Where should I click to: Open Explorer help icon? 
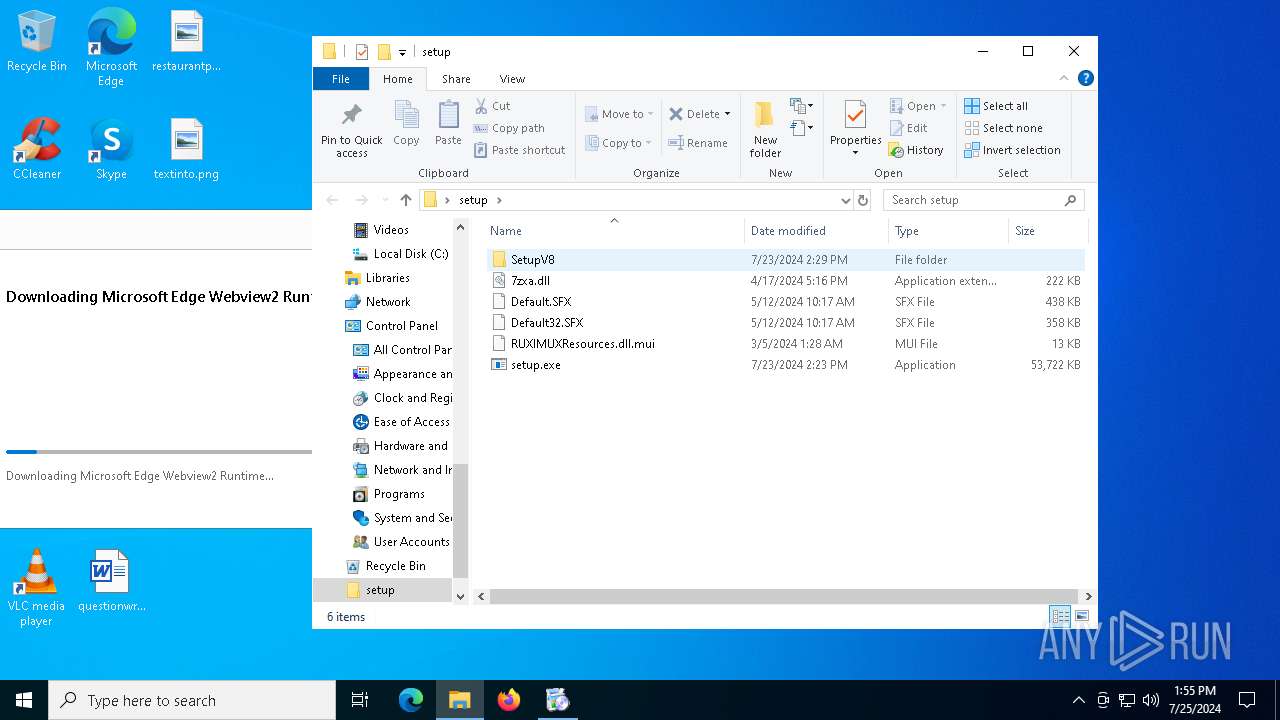click(1085, 78)
